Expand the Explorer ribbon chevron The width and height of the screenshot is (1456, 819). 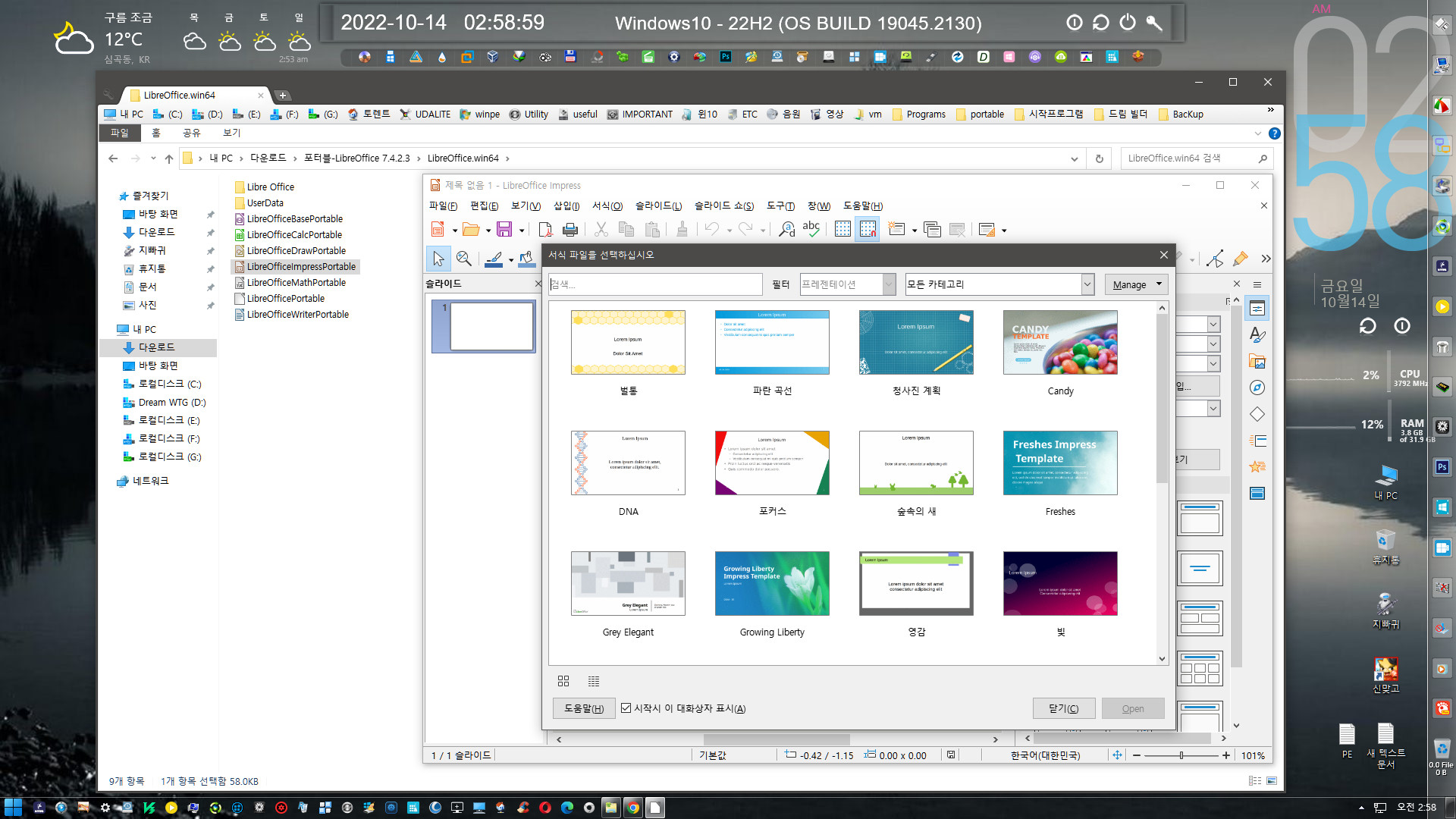(1258, 133)
